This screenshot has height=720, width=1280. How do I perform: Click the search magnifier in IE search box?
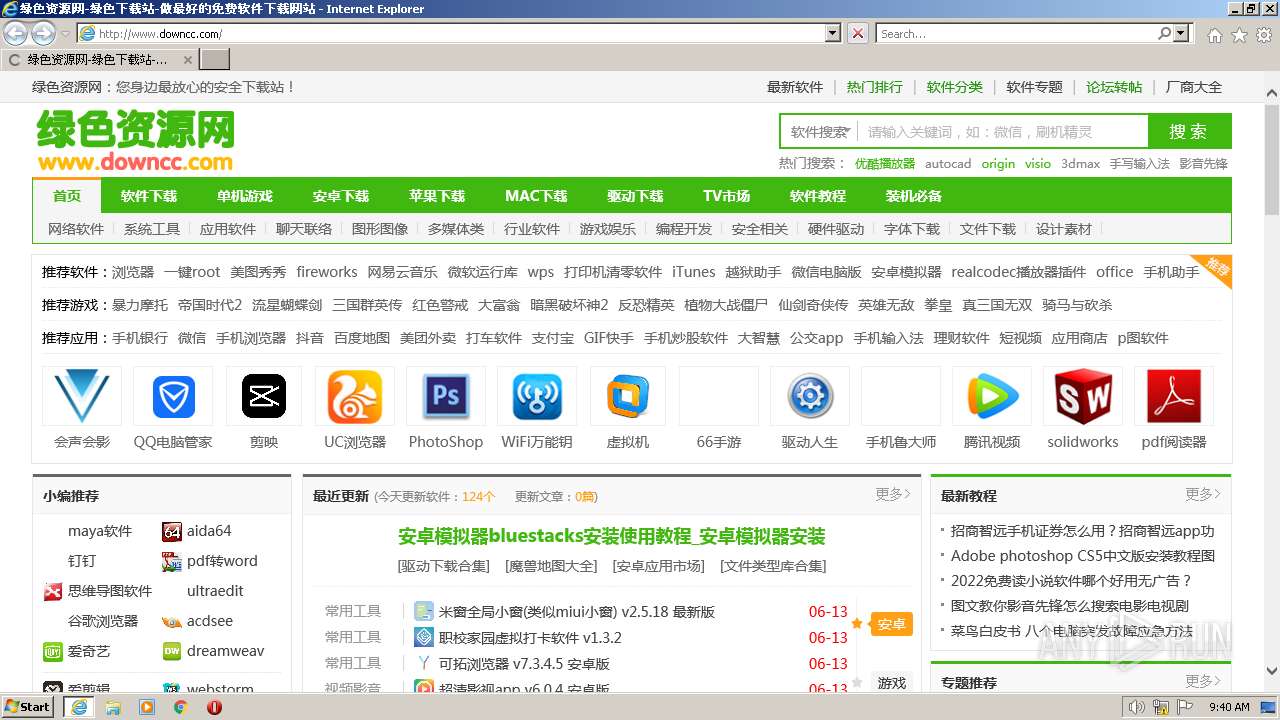(1165, 33)
